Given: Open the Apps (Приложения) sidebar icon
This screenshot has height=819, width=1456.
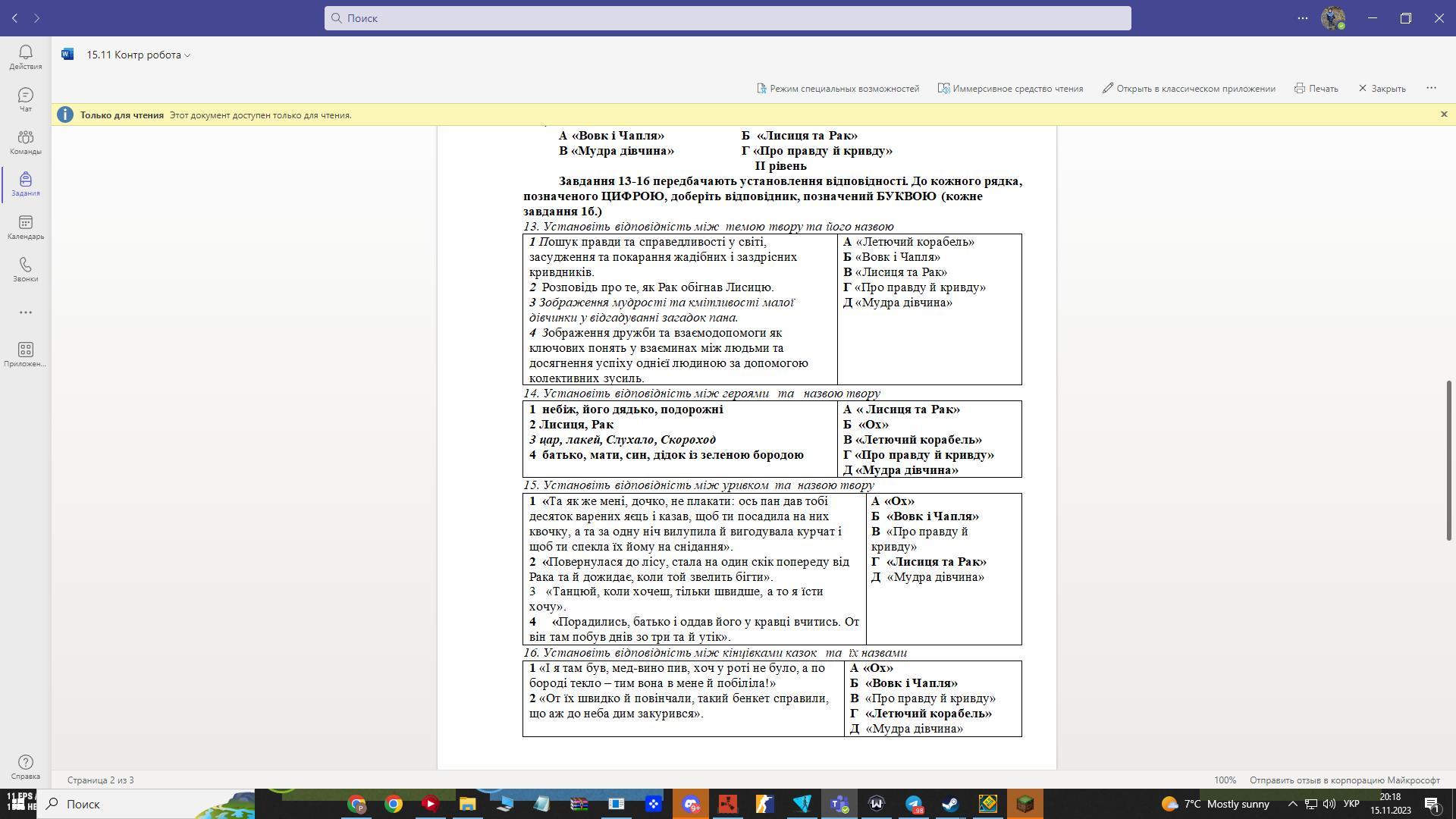Looking at the screenshot, I should 25,354.
